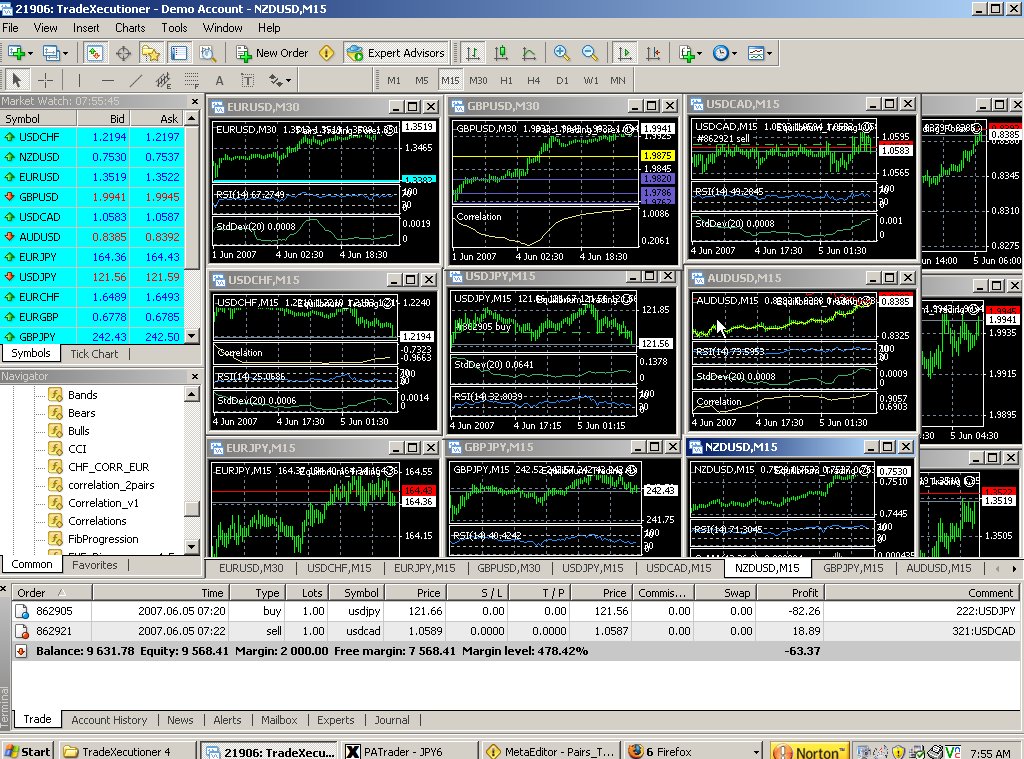
Task: Open the File menu
Action: tap(10, 27)
